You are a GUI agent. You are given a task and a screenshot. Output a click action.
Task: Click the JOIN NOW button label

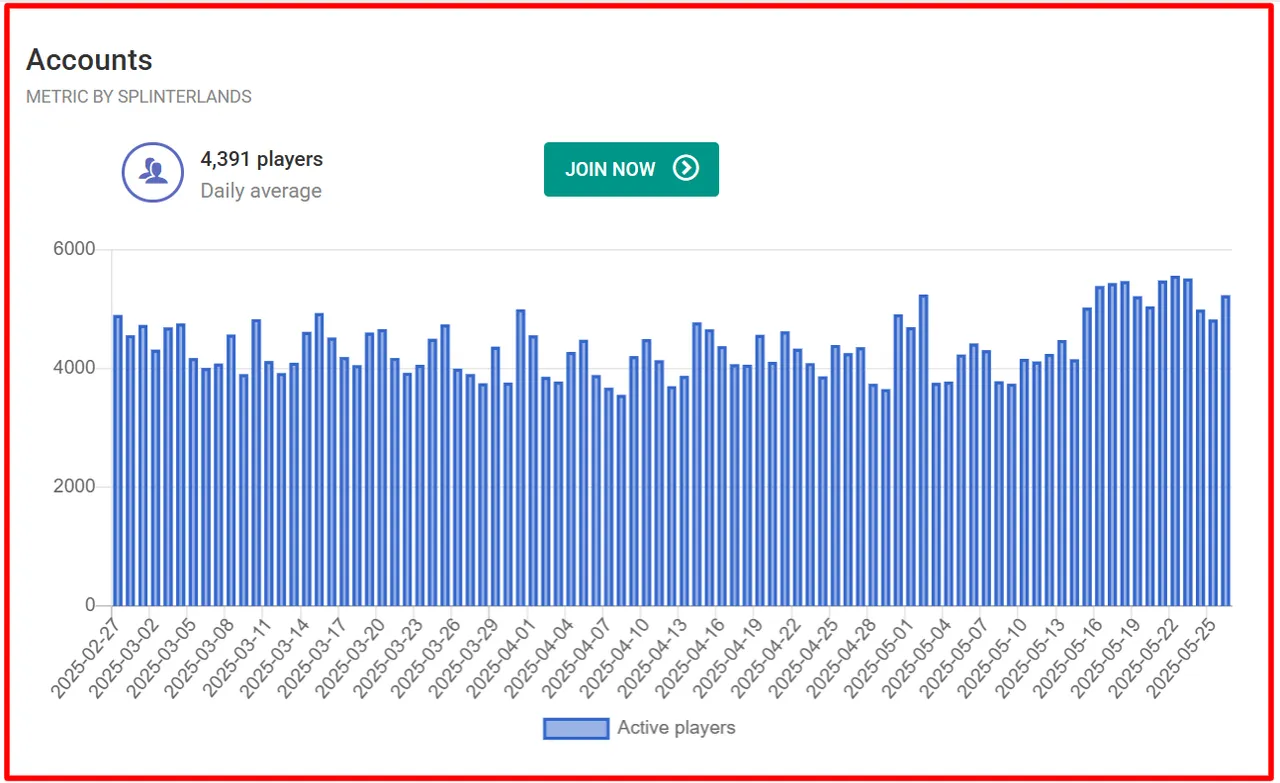coord(610,169)
